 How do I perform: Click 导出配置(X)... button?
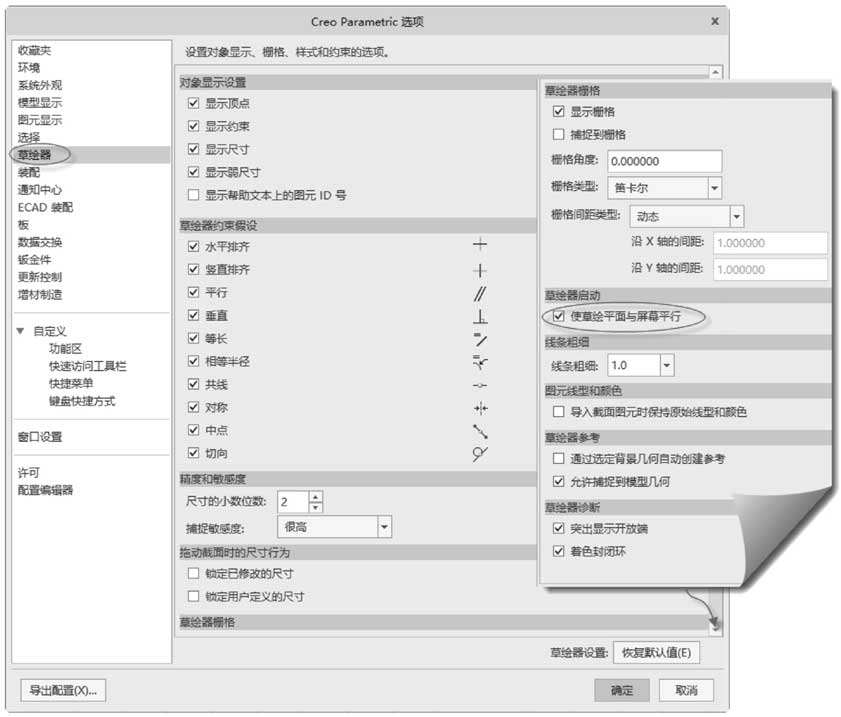click(63, 690)
